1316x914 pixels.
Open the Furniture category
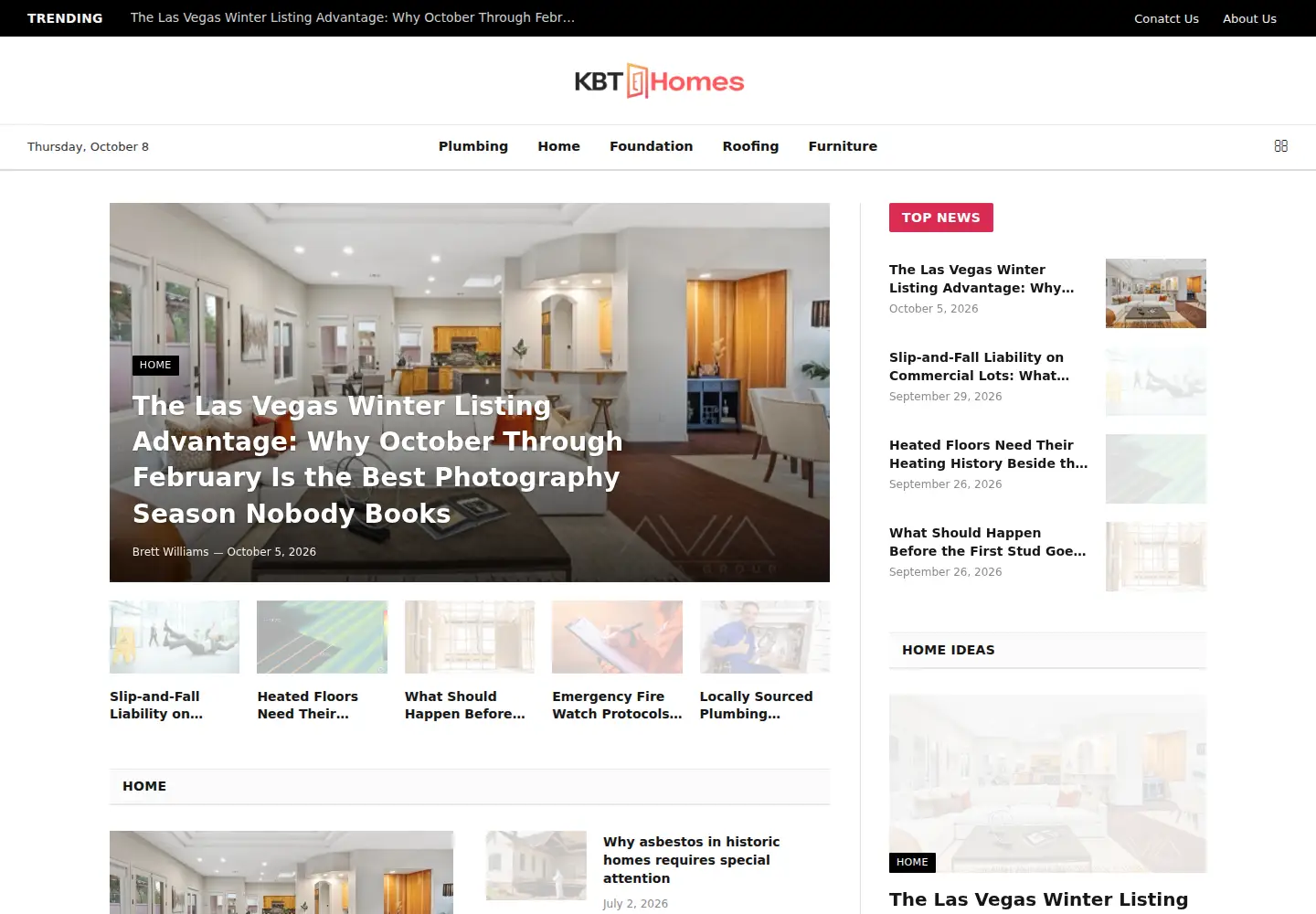[x=843, y=146]
